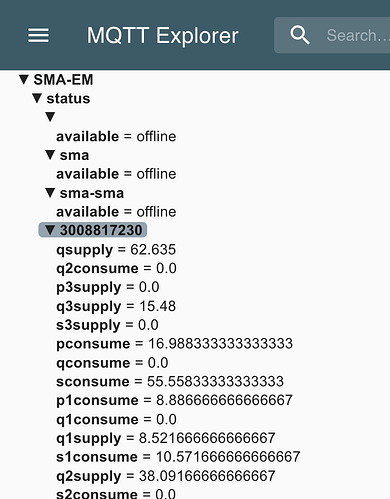Collapse the sma topic node
This screenshot has height=499, width=390.
(50, 155)
